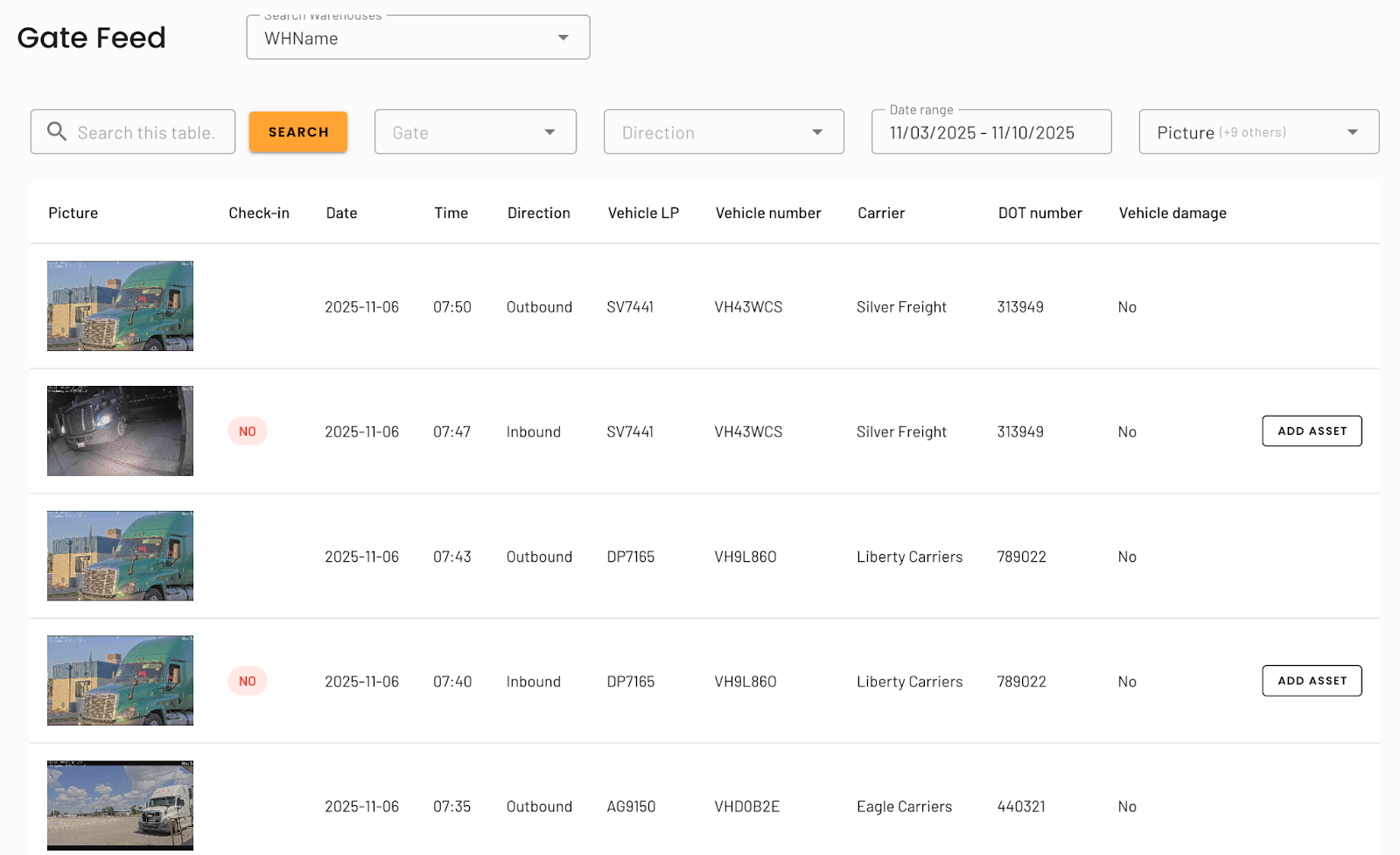Click the orange SEARCH button
This screenshot has width=1400, height=855.
[297, 131]
